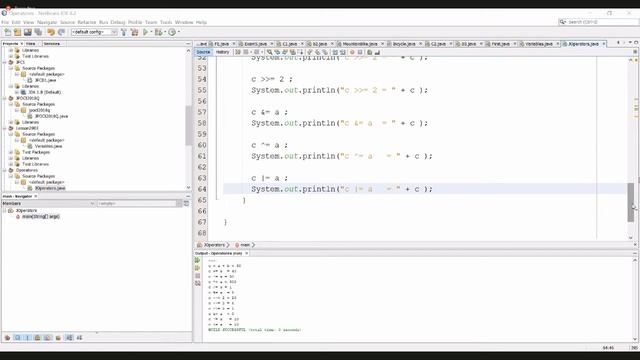Switch to the Services tab
Image resolution: width=640 pixels, height=360 pixels.
(52, 44)
